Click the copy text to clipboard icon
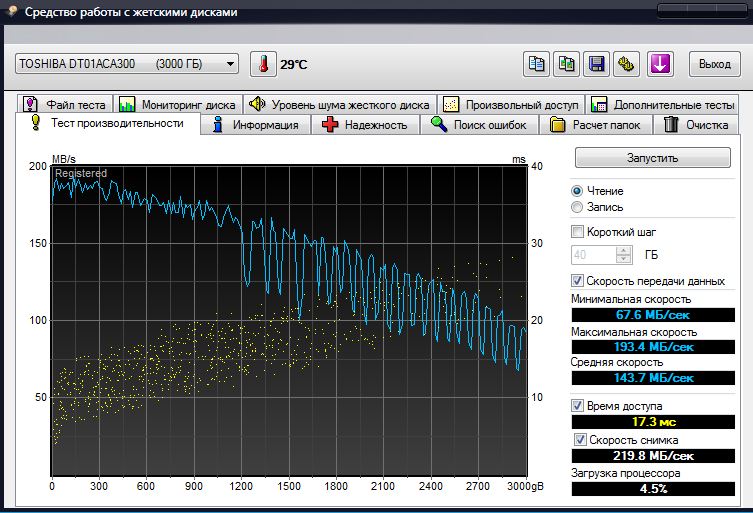The width and height of the screenshot is (753, 513). (x=537, y=64)
